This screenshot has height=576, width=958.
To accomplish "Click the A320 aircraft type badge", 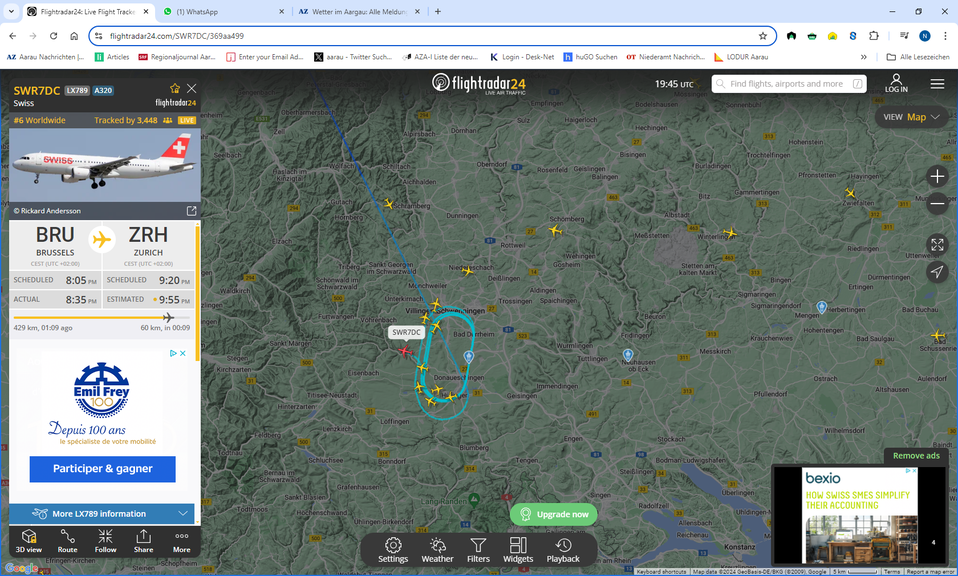I will (103, 90).
